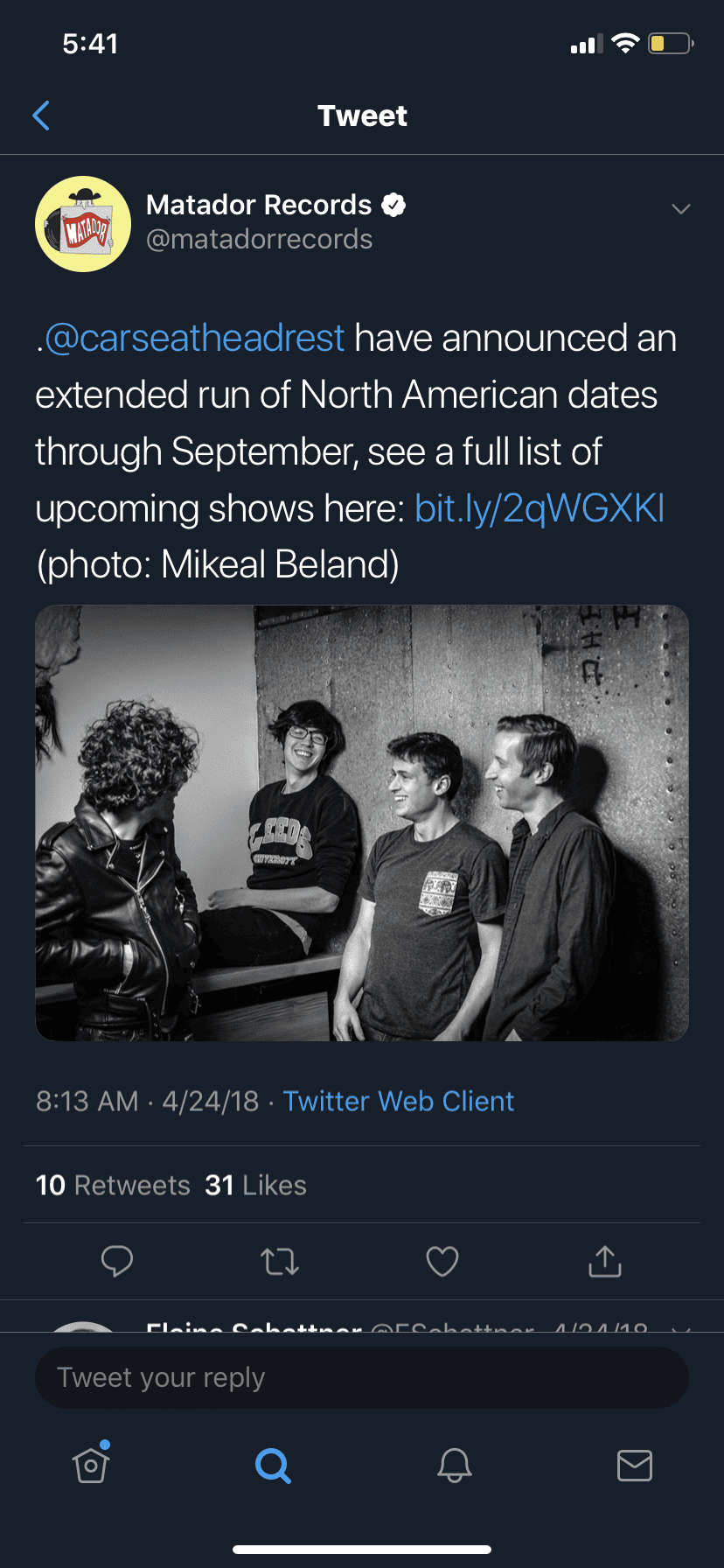This screenshot has height=1568, width=724.
Task: Open the reply composer icon
Action: tap(117, 1261)
